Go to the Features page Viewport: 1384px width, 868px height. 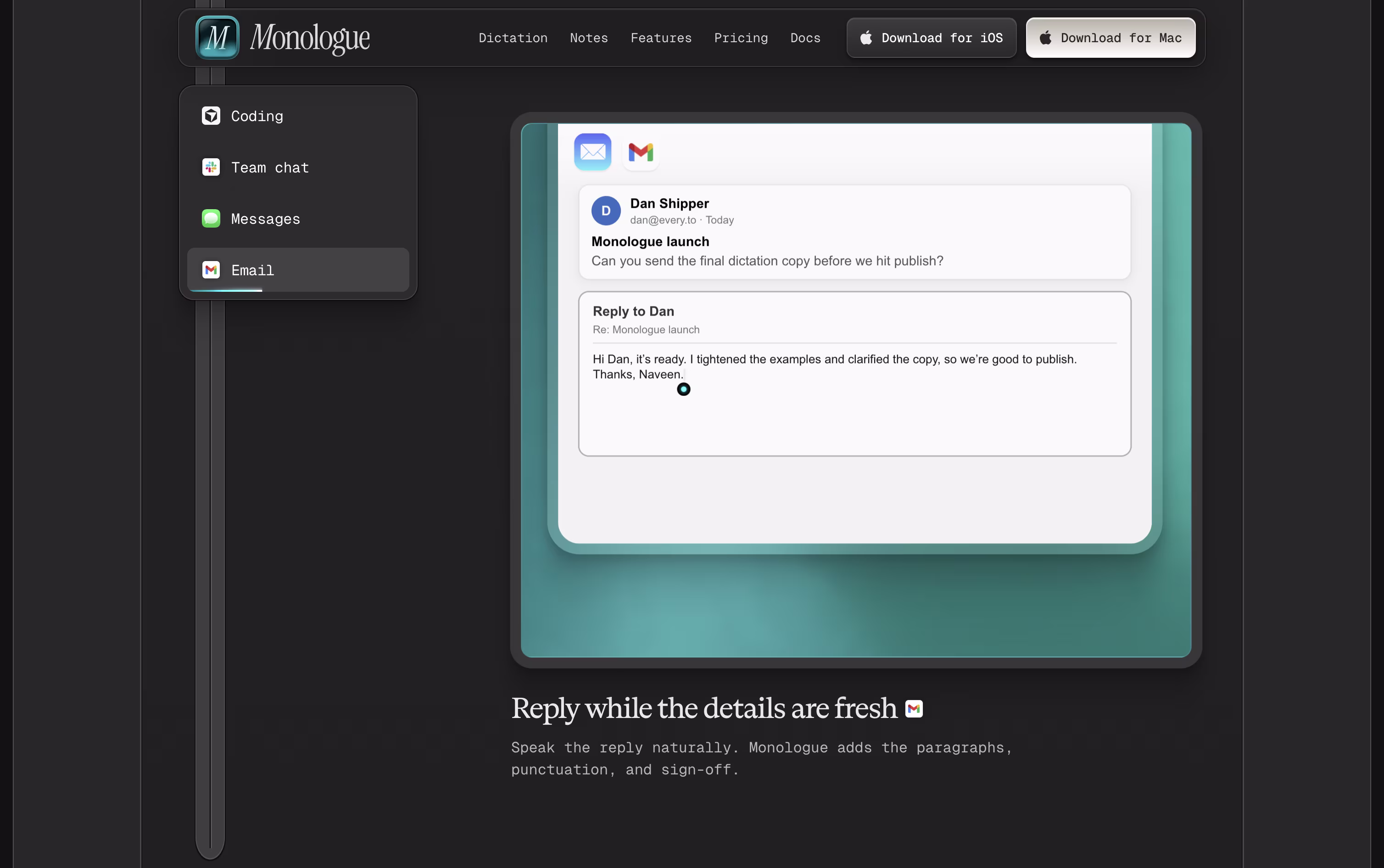tap(661, 38)
